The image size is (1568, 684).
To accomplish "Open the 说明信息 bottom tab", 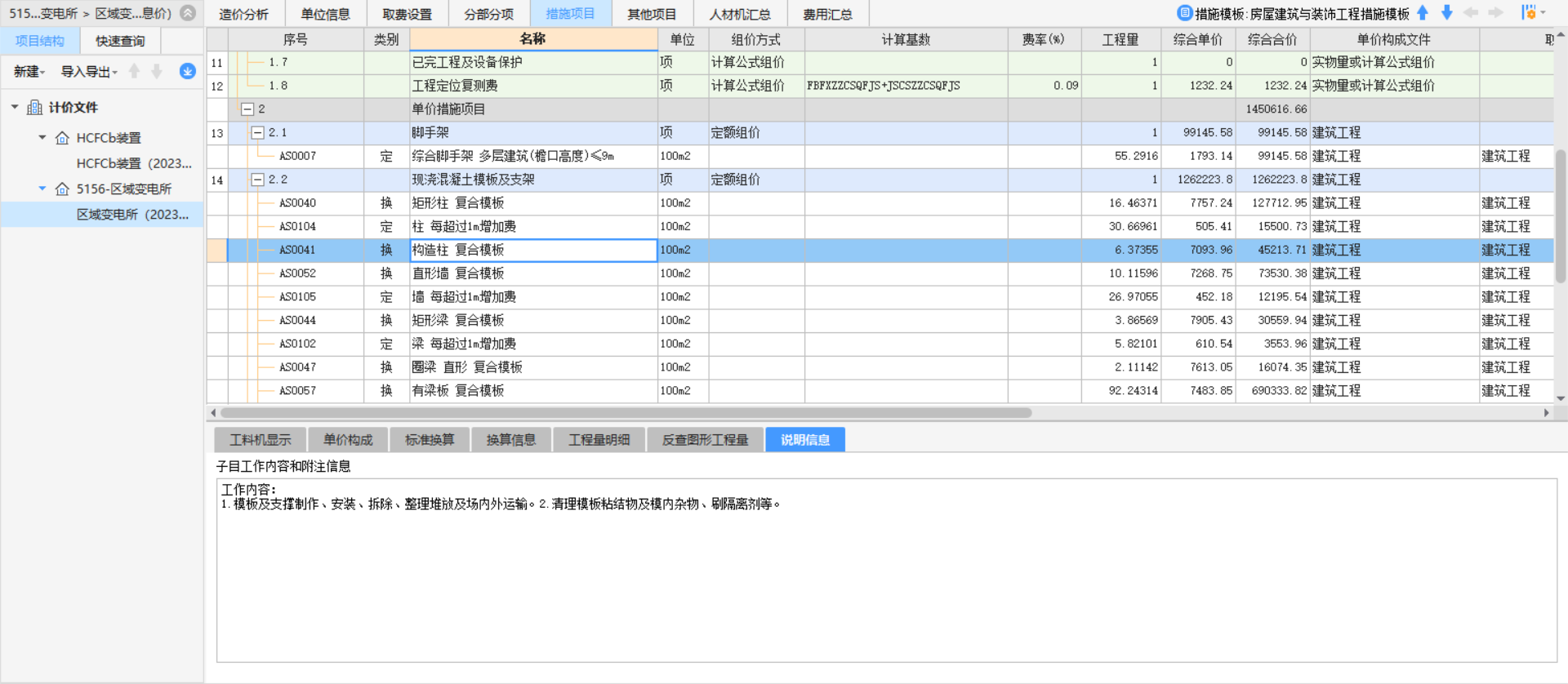I will point(805,440).
